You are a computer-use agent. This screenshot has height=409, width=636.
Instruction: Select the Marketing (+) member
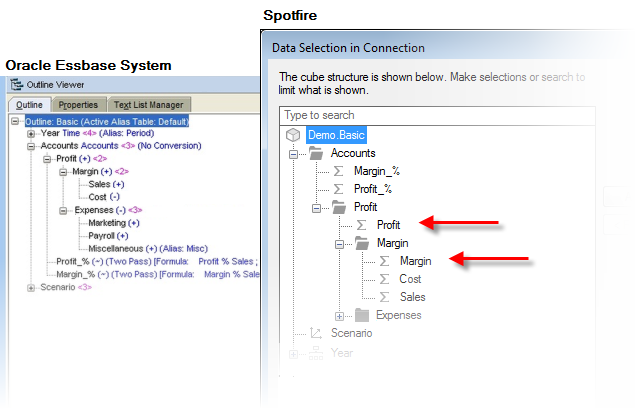tap(114, 223)
